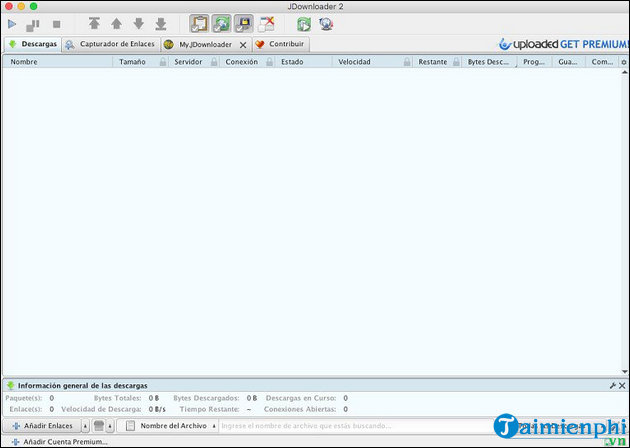This screenshot has height=448, width=630.
Task: Move selection down arrow icon
Action: tap(139, 24)
